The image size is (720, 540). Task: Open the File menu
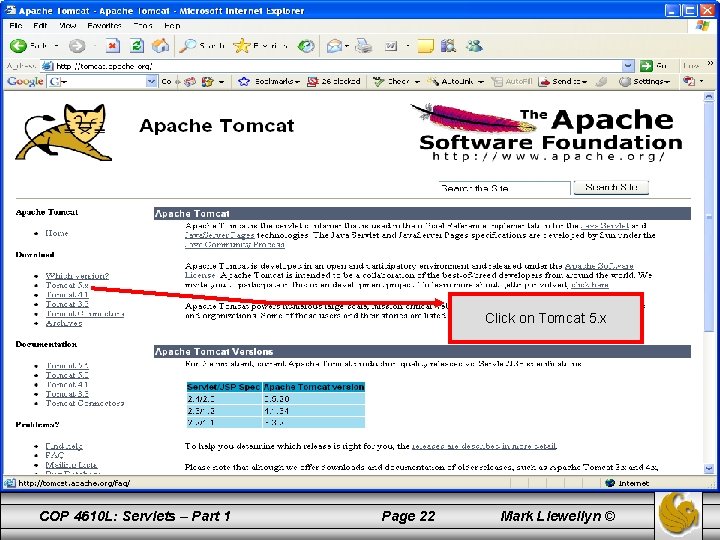point(16,26)
